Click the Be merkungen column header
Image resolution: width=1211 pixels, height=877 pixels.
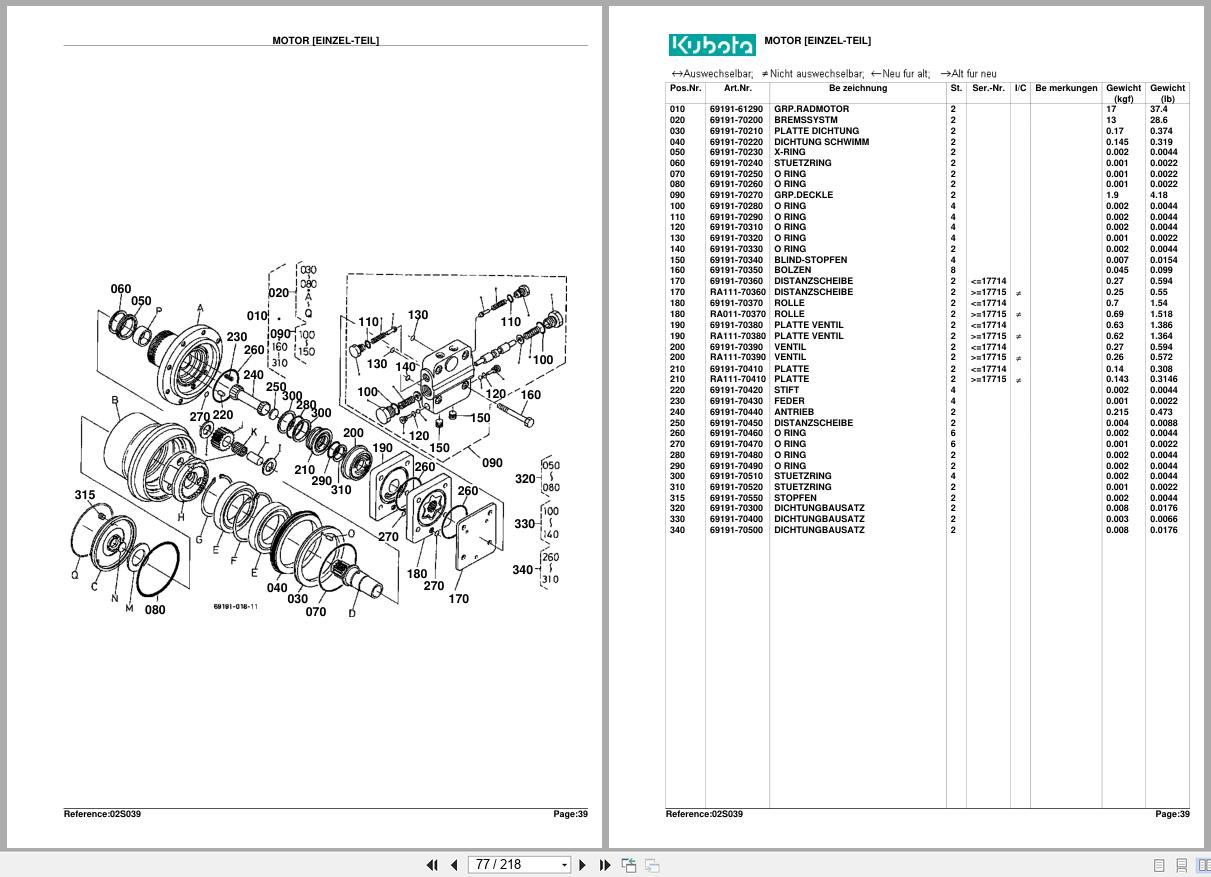click(1066, 88)
